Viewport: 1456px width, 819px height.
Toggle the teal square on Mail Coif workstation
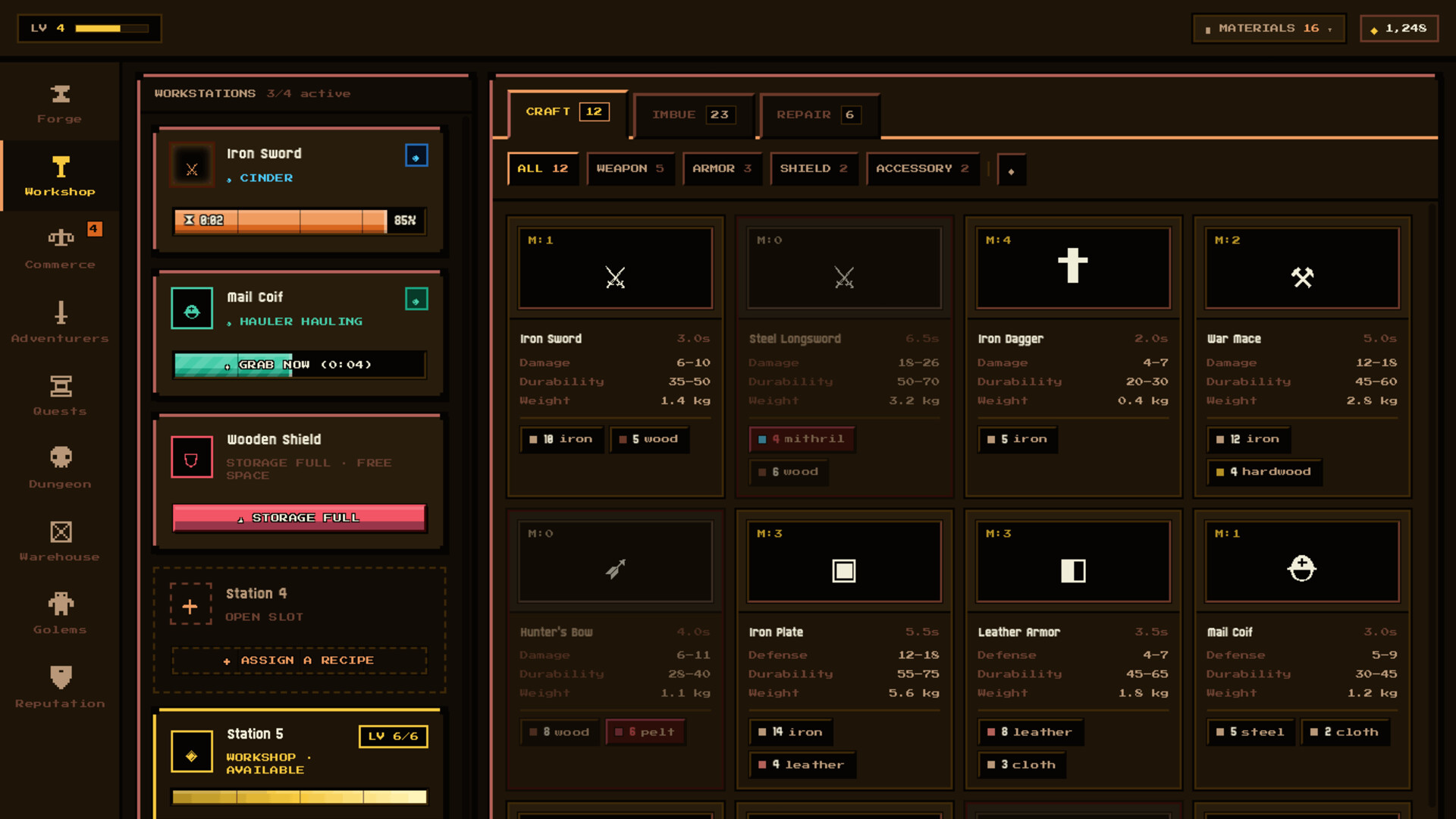tap(416, 300)
